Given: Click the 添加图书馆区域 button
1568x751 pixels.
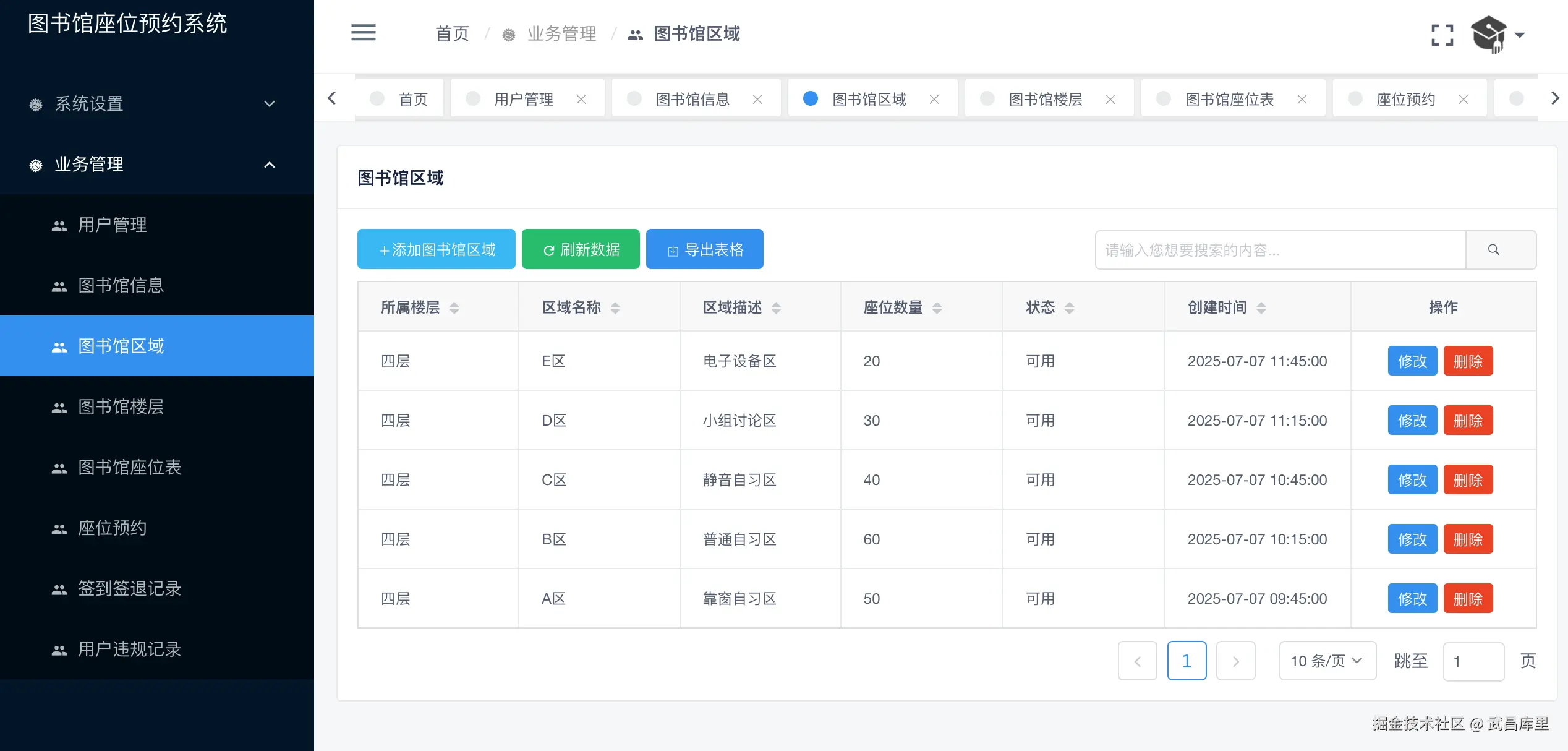Looking at the screenshot, I should pos(437,250).
